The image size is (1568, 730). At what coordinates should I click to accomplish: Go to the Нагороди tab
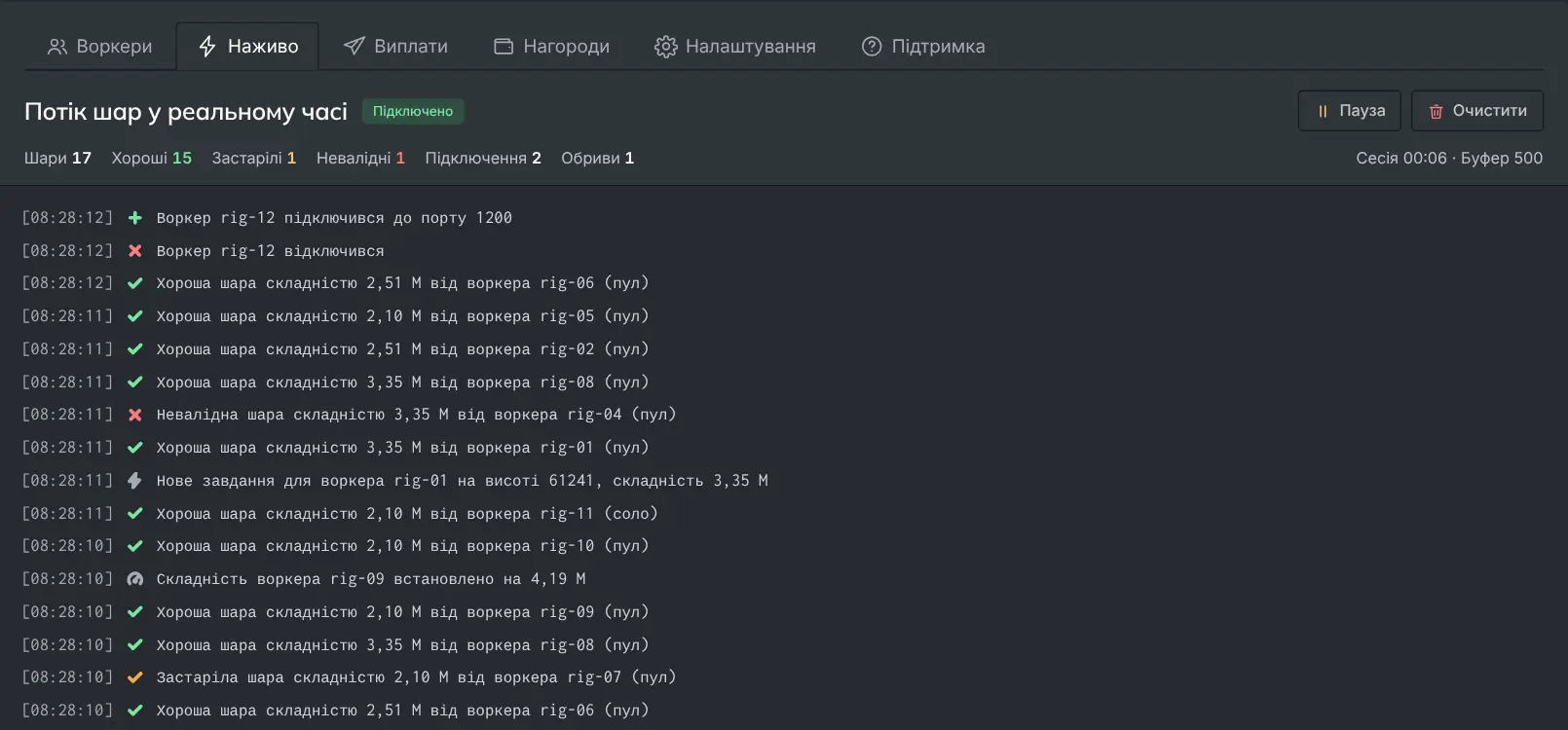(551, 46)
